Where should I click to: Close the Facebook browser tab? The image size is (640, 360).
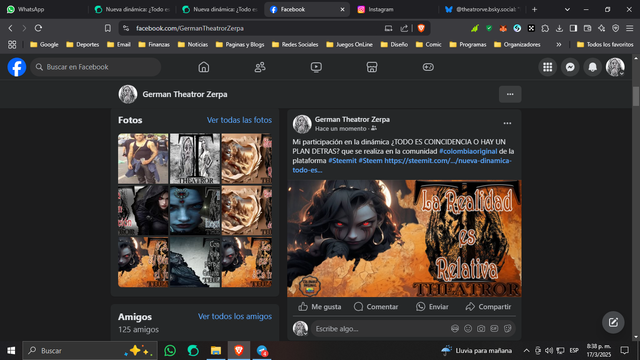click(342, 9)
